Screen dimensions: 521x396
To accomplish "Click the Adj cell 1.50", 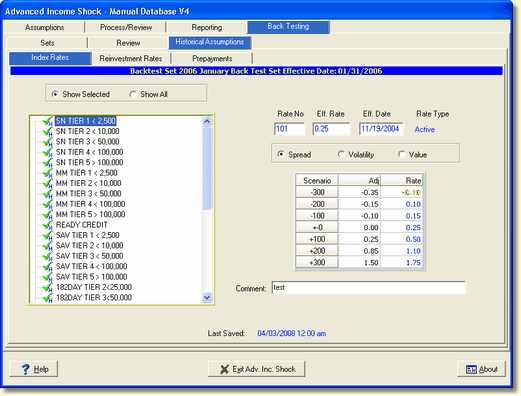I will [x=360, y=262].
